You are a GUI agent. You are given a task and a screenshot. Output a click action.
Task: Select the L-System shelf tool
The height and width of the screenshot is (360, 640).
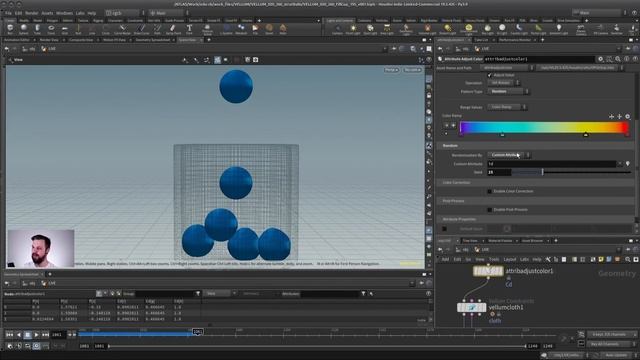click(226, 29)
